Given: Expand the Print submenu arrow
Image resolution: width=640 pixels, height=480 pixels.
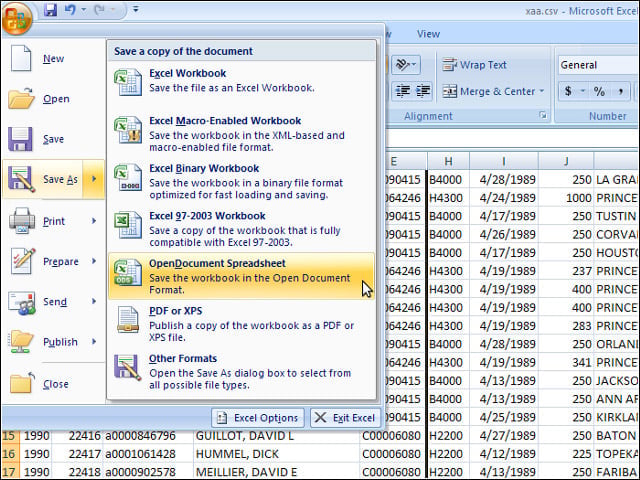Looking at the screenshot, I should (x=94, y=221).
